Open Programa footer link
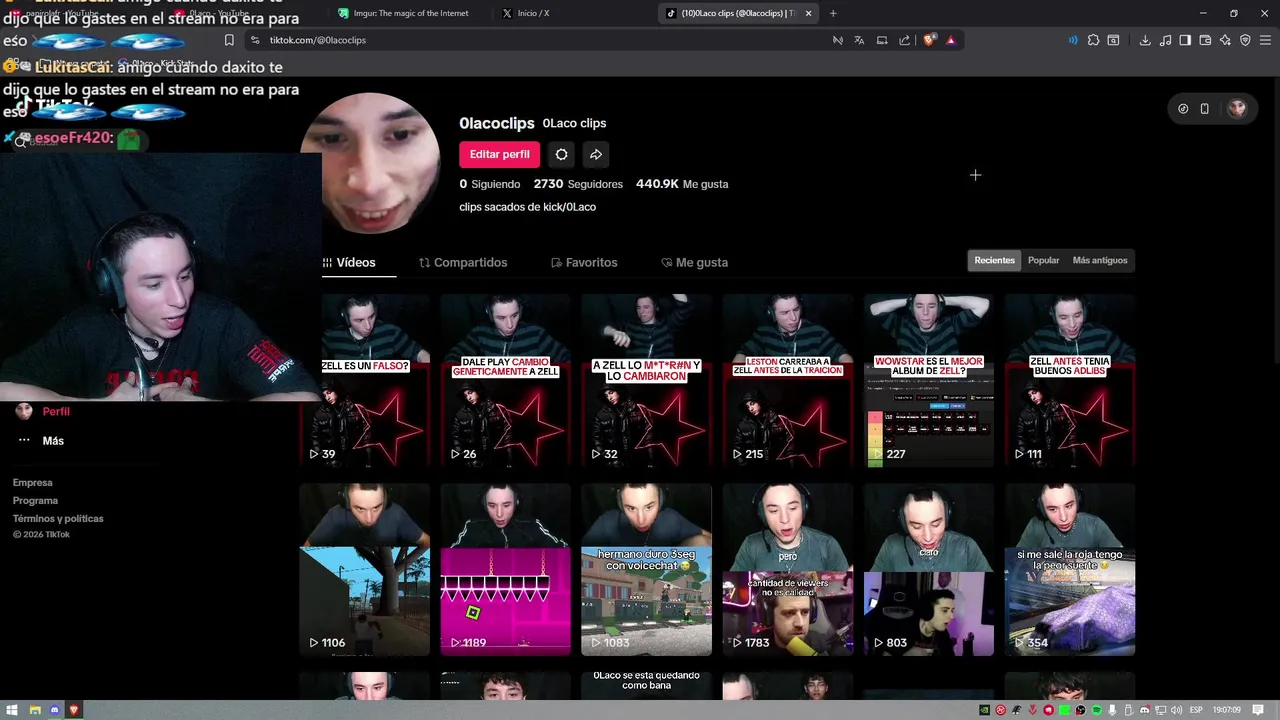 click(35, 501)
